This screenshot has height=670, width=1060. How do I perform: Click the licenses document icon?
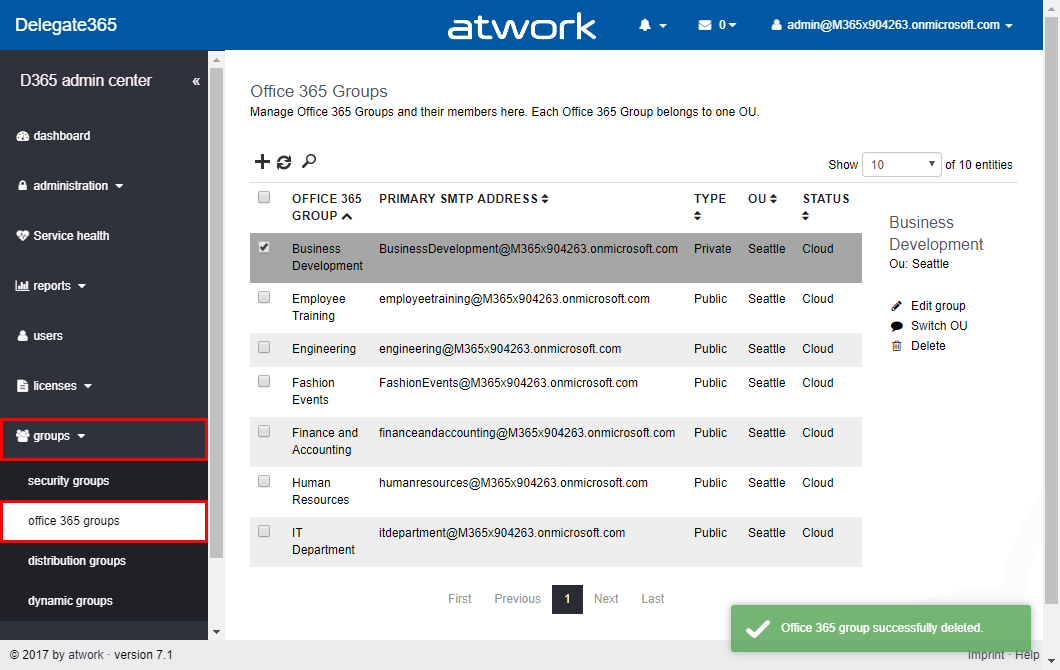[x=22, y=386]
